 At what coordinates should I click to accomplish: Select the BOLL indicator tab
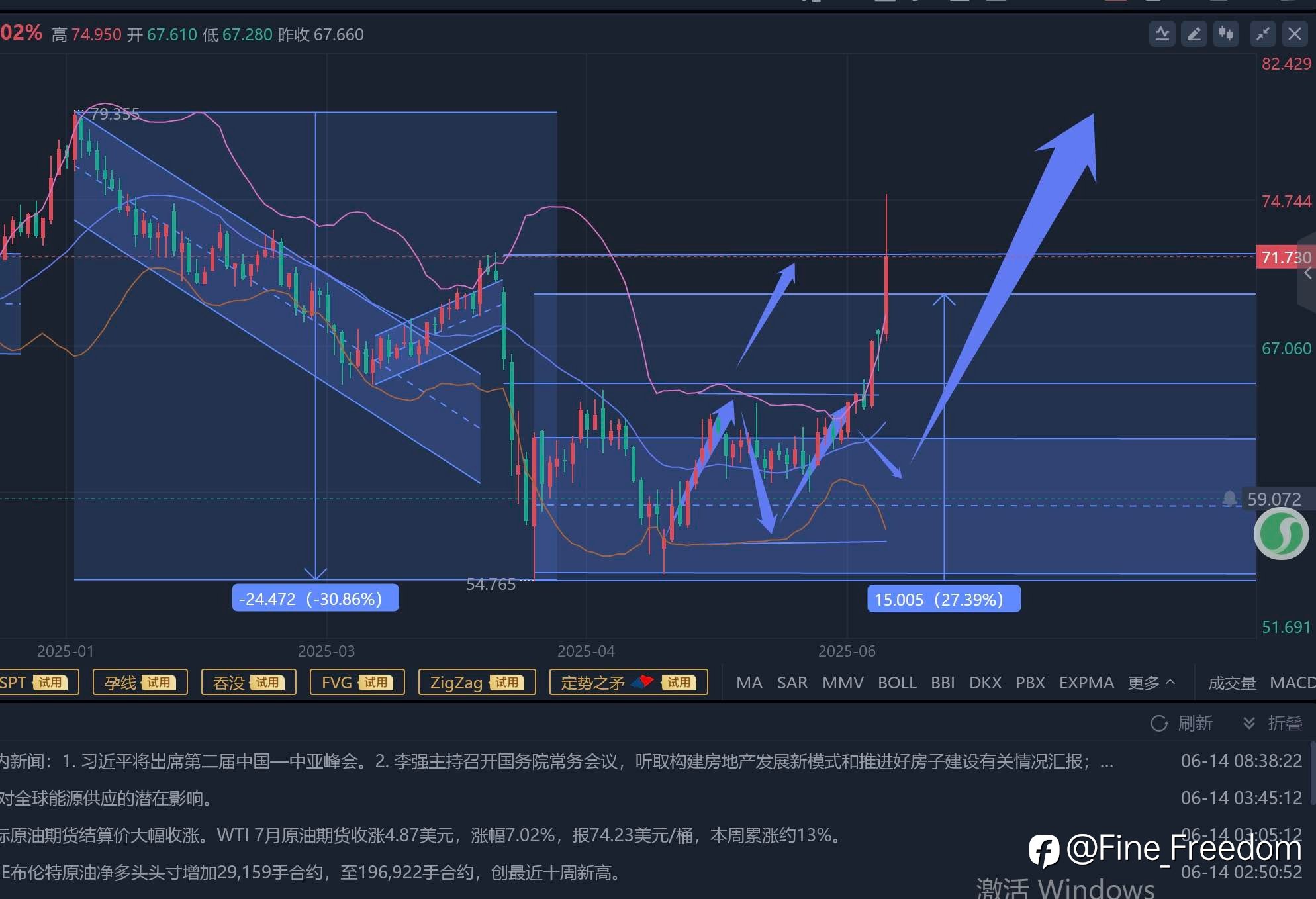[897, 683]
